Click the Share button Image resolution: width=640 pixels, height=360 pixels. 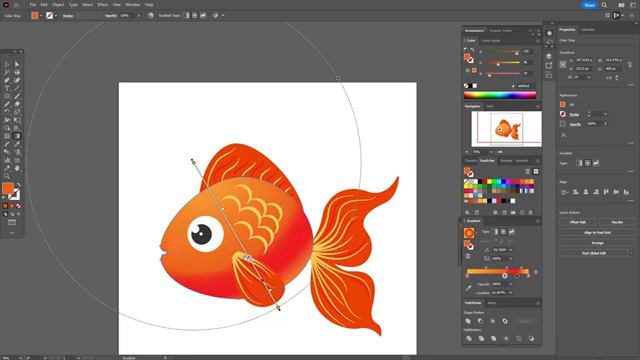coord(589,5)
